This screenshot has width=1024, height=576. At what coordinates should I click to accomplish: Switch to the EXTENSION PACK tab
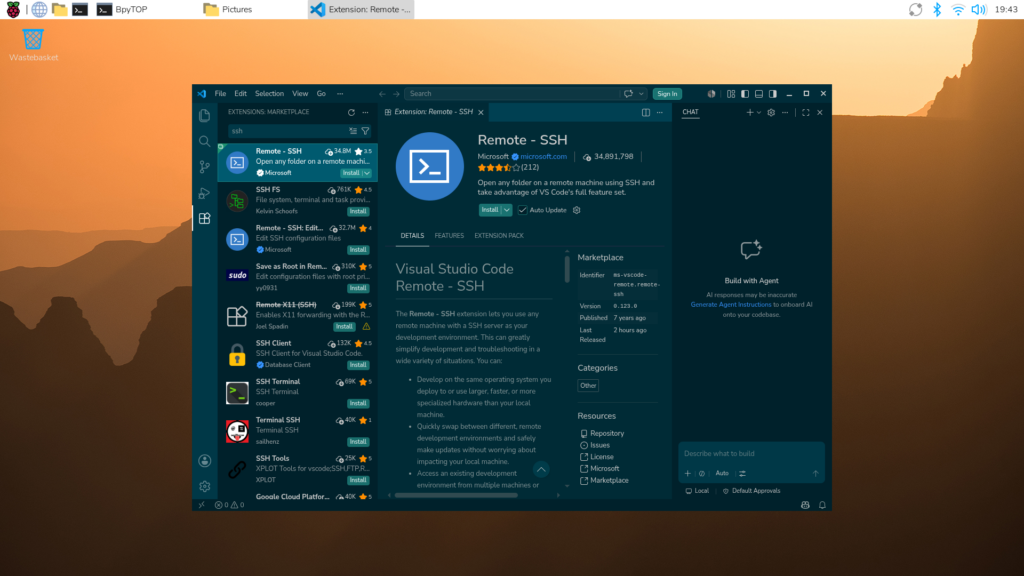(499, 236)
